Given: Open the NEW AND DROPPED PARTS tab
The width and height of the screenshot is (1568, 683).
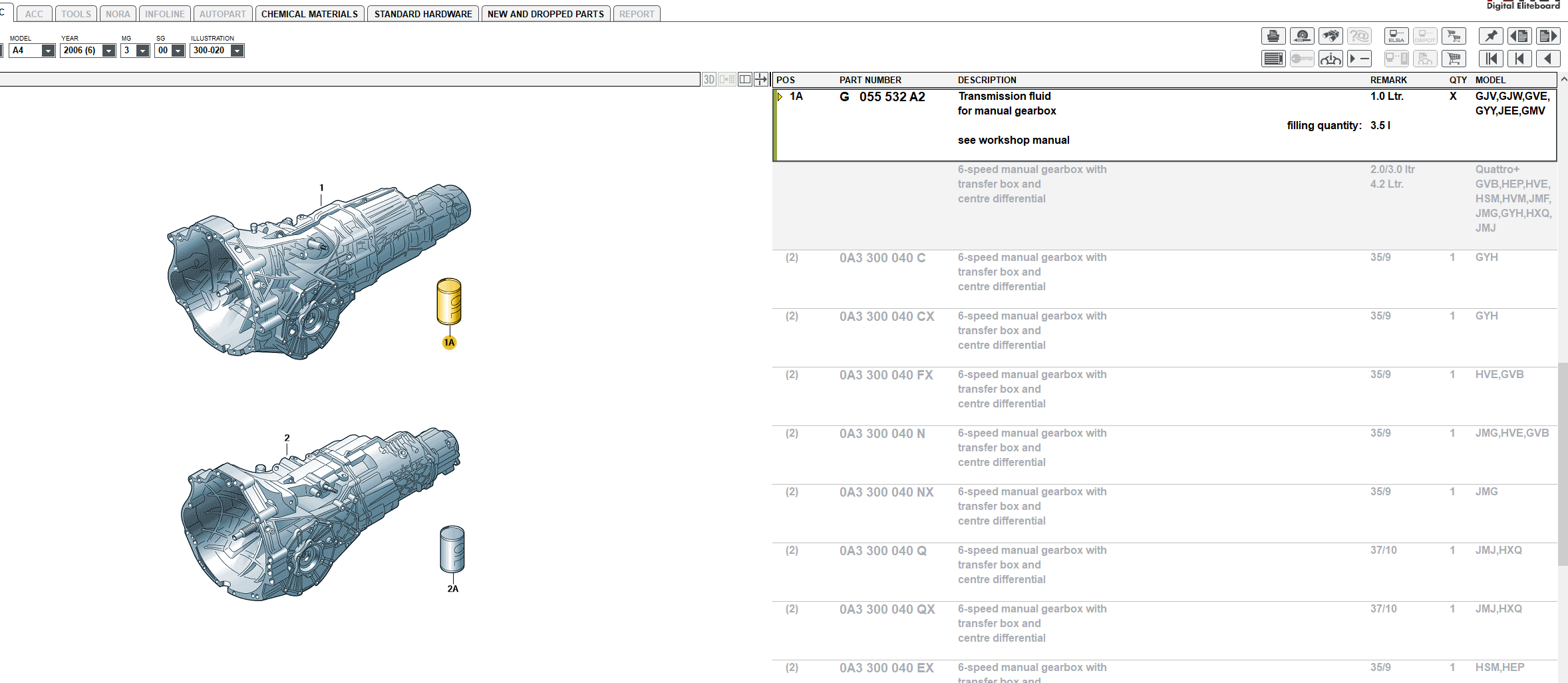Looking at the screenshot, I should coord(546,14).
